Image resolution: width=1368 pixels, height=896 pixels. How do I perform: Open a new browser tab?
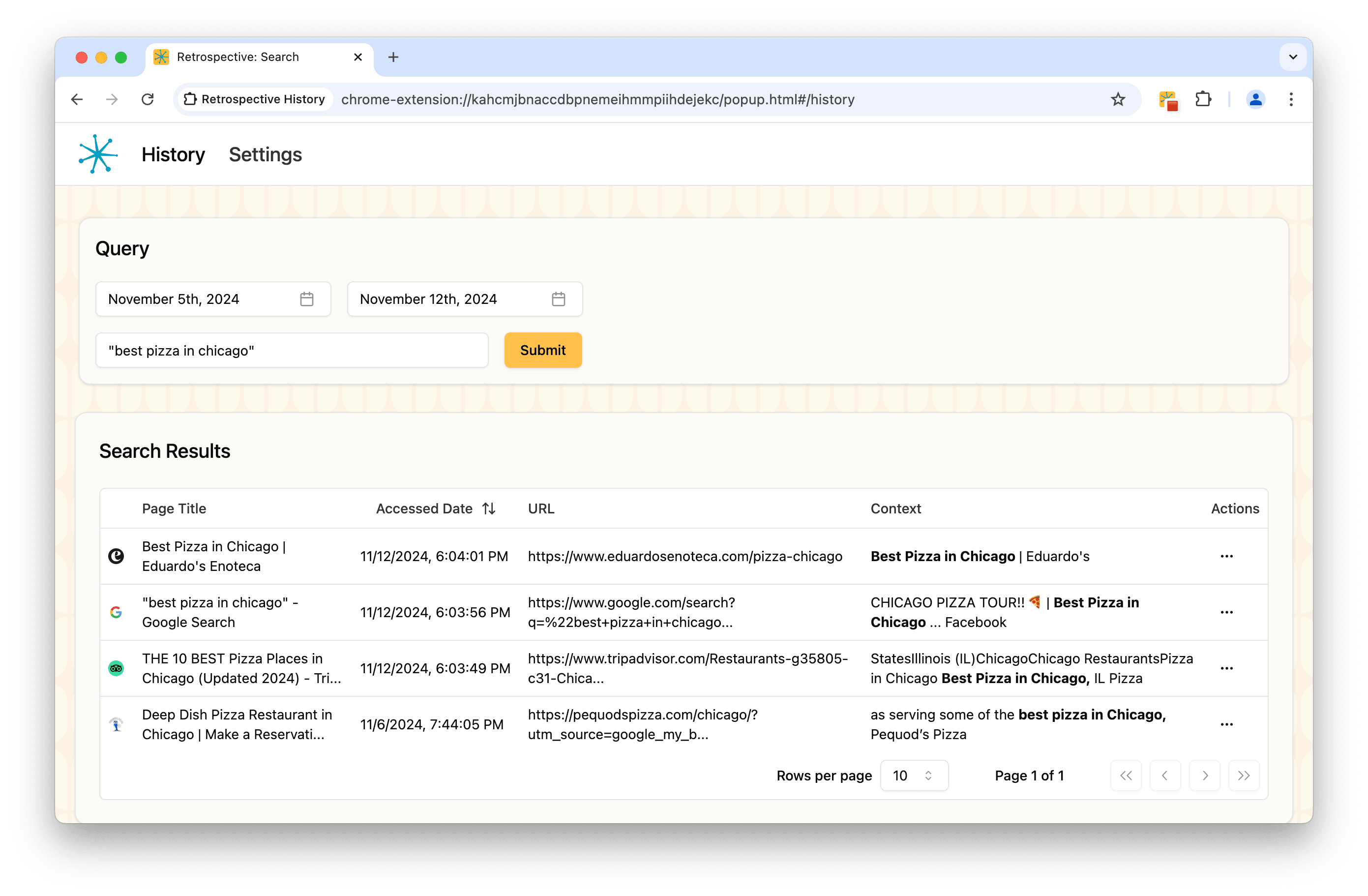pos(393,57)
